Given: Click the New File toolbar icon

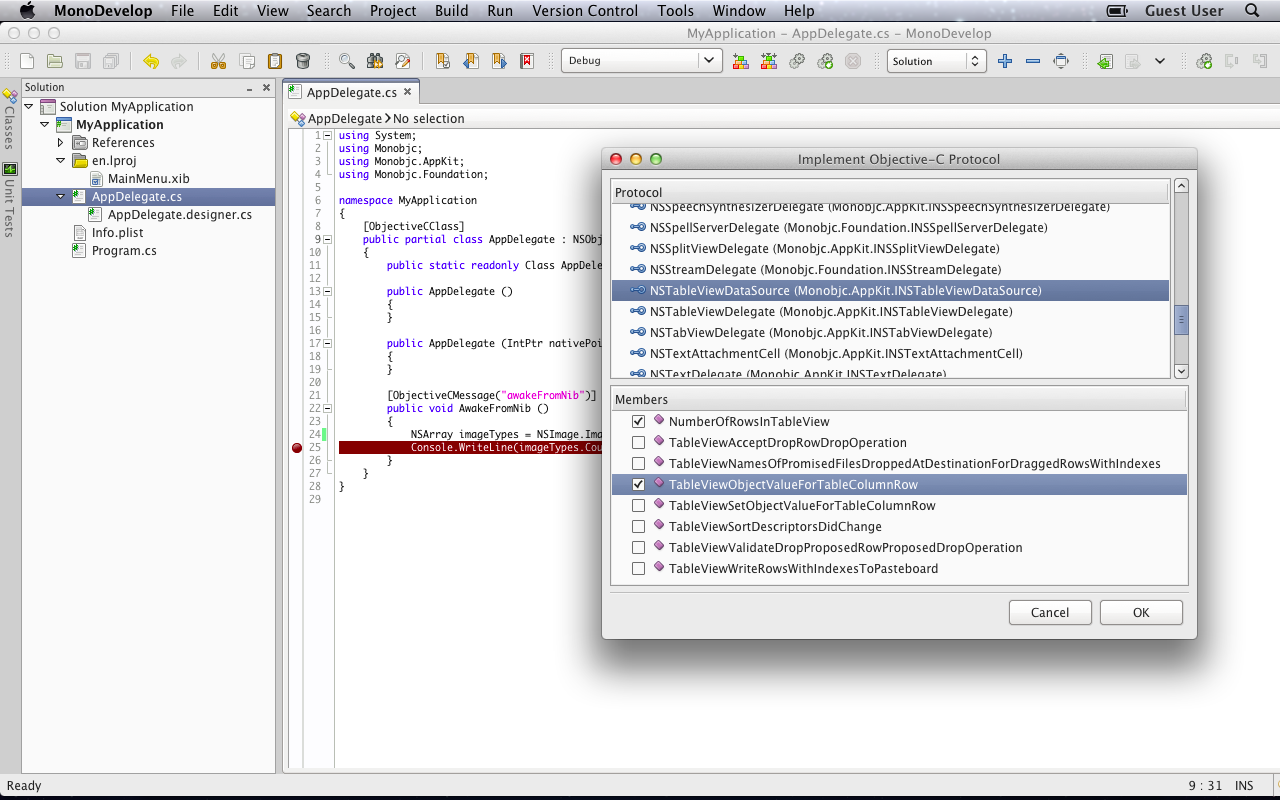Looking at the screenshot, I should click(x=27, y=61).
